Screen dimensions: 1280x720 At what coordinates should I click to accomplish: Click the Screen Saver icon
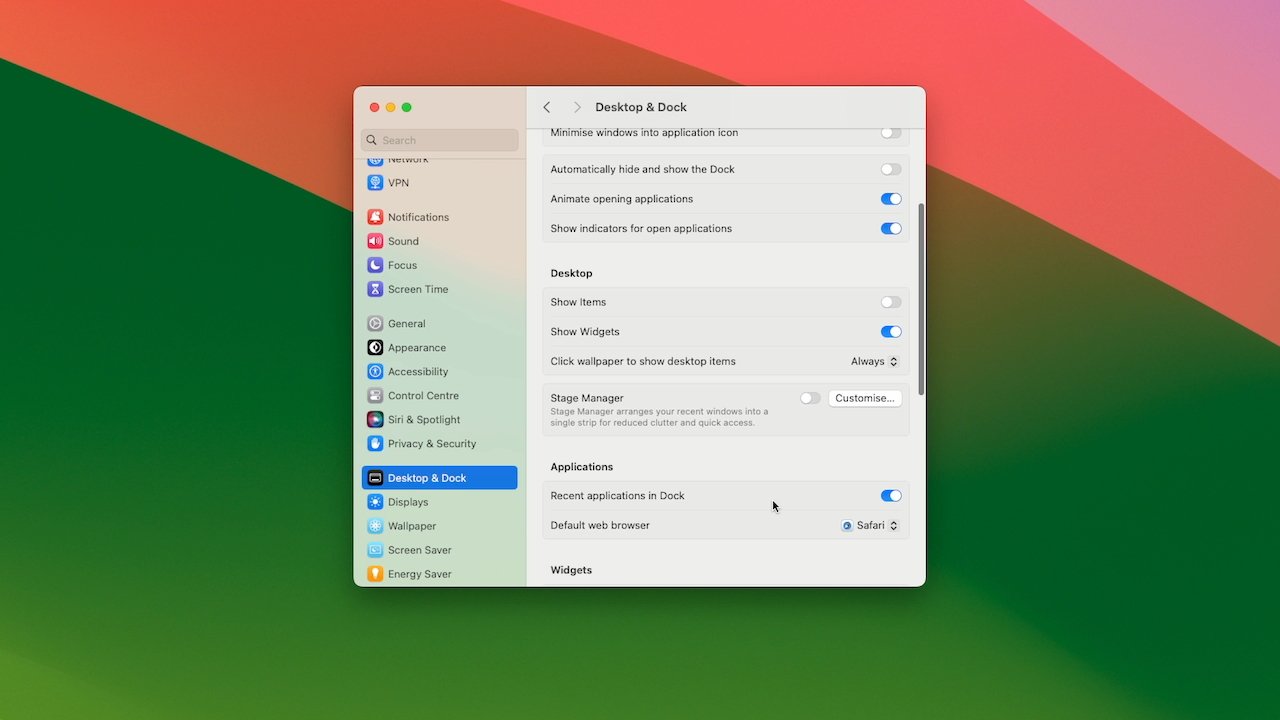(x=375, y=550)
